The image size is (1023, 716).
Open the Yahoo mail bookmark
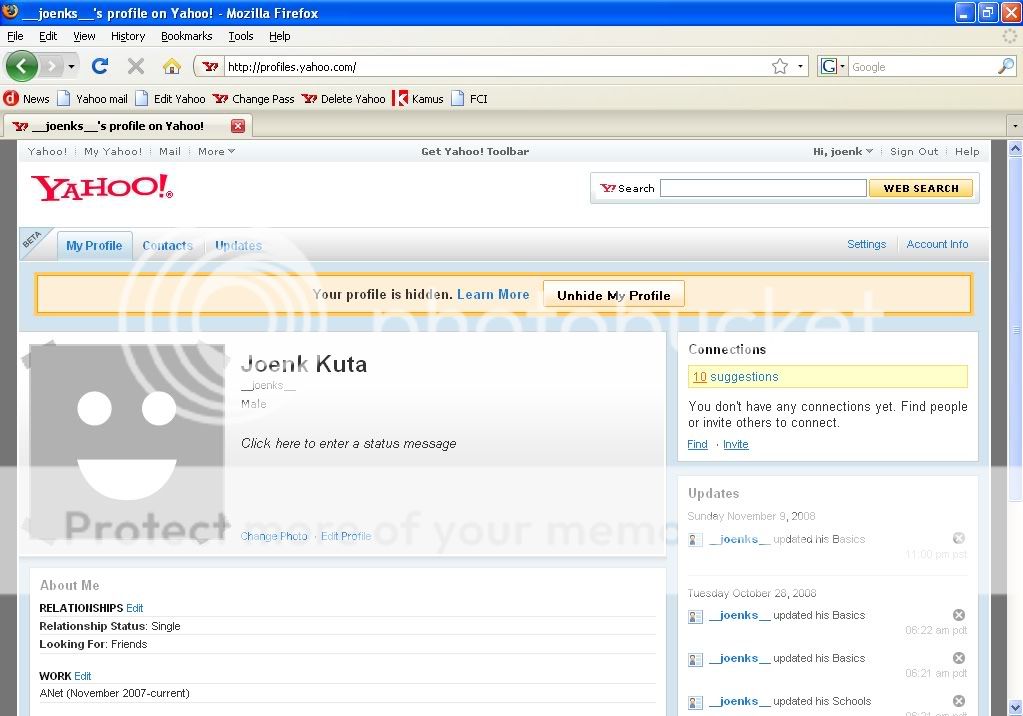(93, 99)
